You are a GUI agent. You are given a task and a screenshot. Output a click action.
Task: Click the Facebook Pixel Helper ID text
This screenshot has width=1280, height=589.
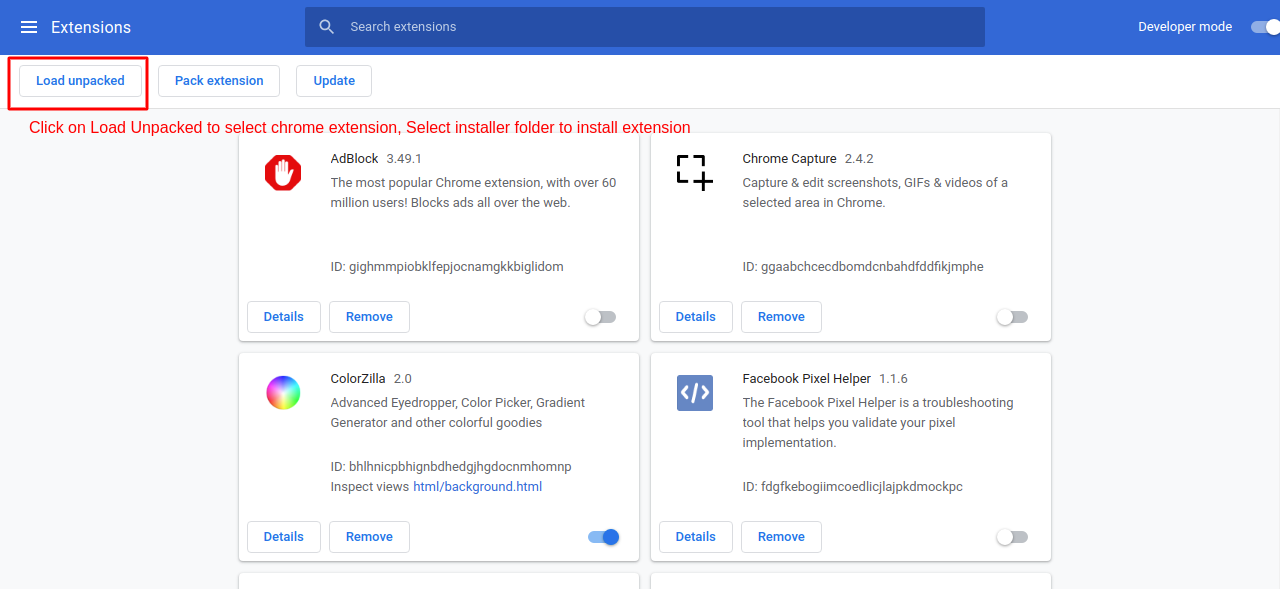[x=853, y=487]
